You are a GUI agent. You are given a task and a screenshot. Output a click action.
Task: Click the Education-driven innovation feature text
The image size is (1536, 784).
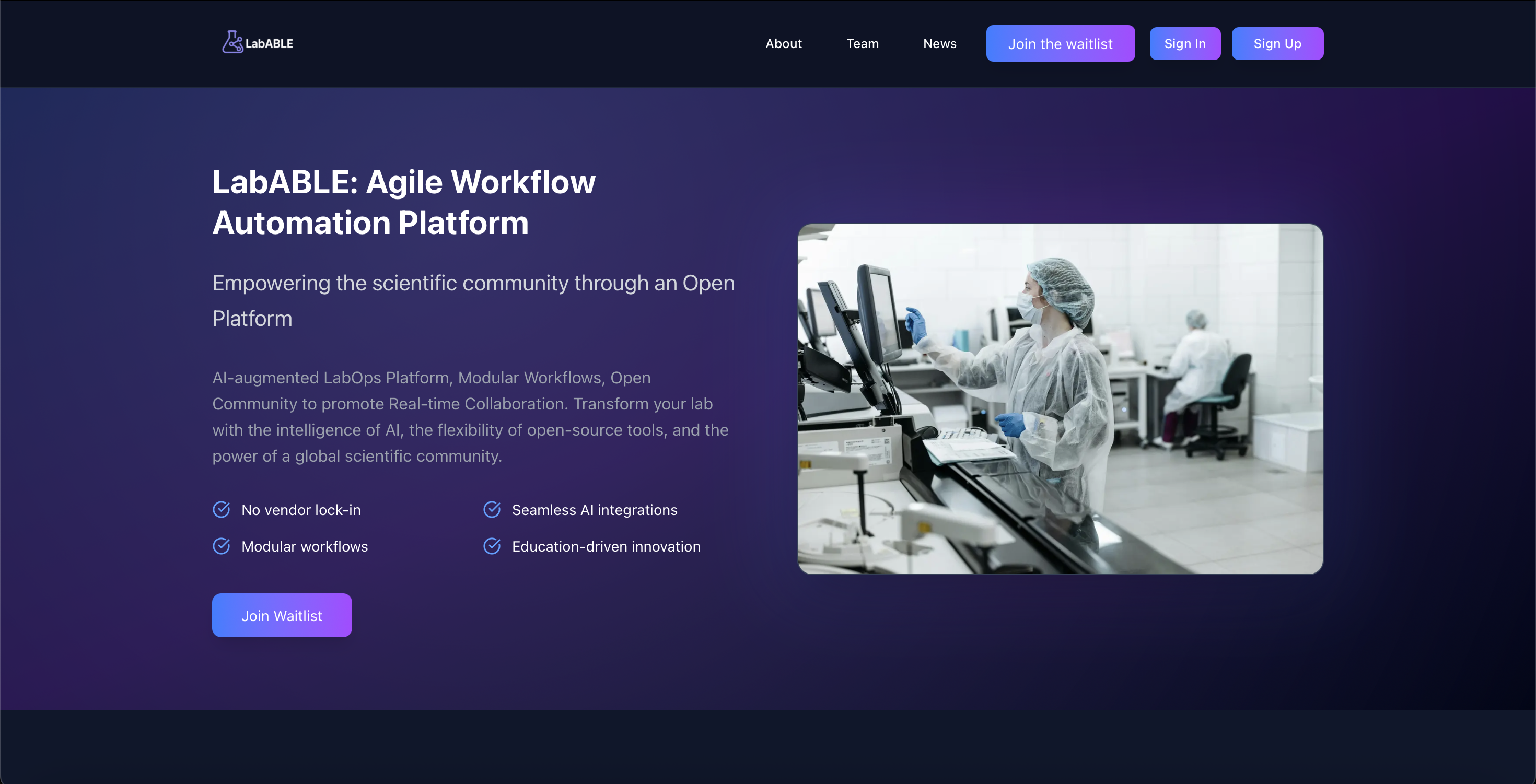[x=606, y=547]
